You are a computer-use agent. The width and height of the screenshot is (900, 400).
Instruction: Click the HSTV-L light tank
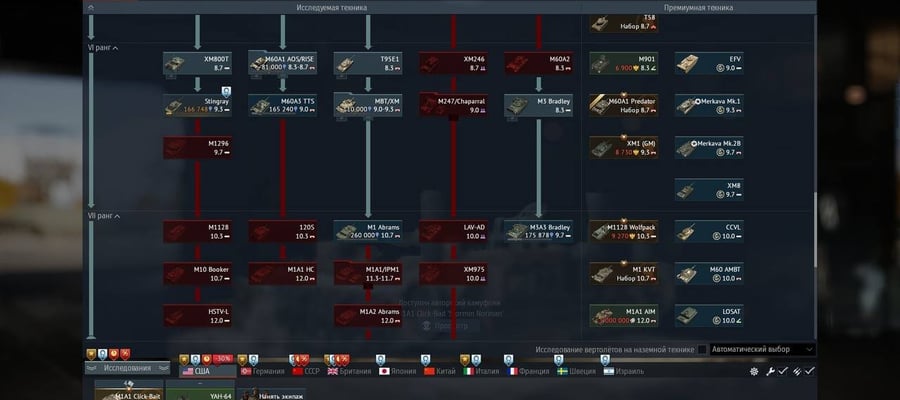(x=197, y=316)
